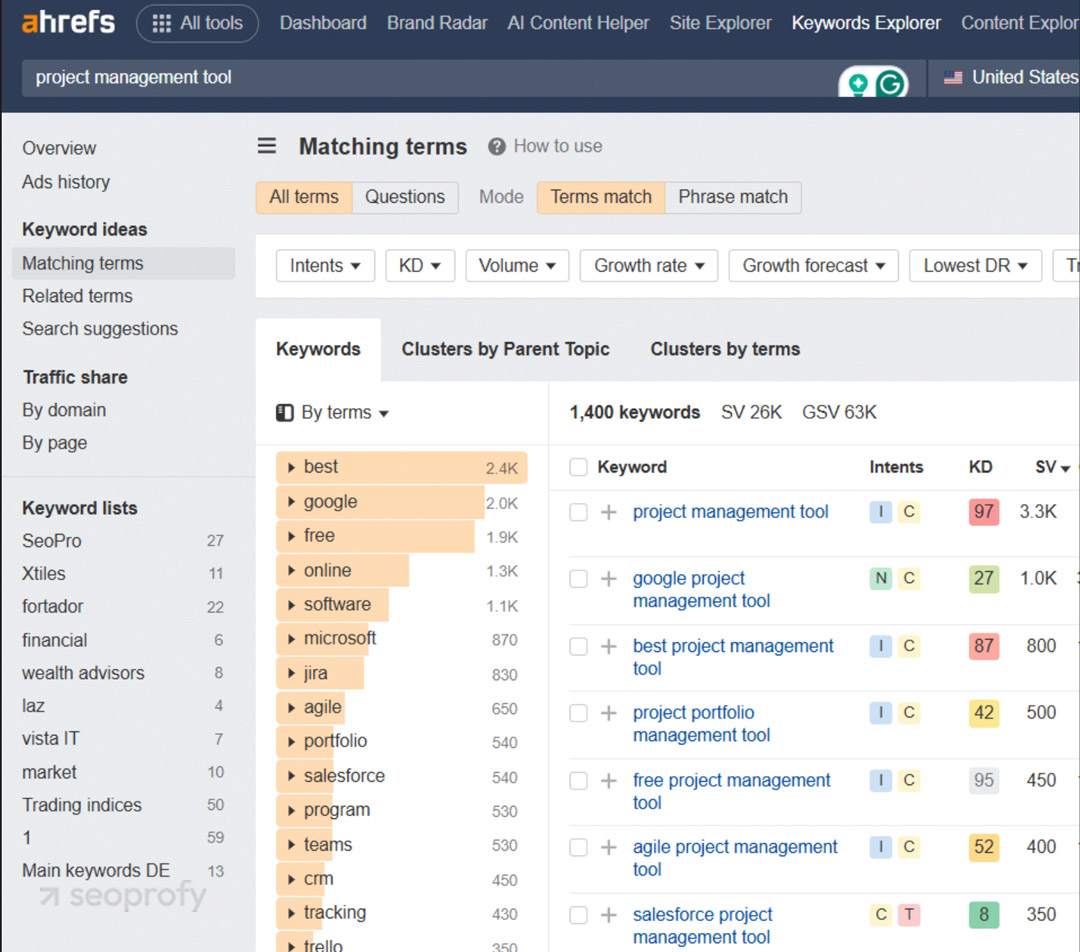The width and height of the screenshot is (1080, 952).
Task: Switch mode to Phrase match
Action: (x=733, y=197)
